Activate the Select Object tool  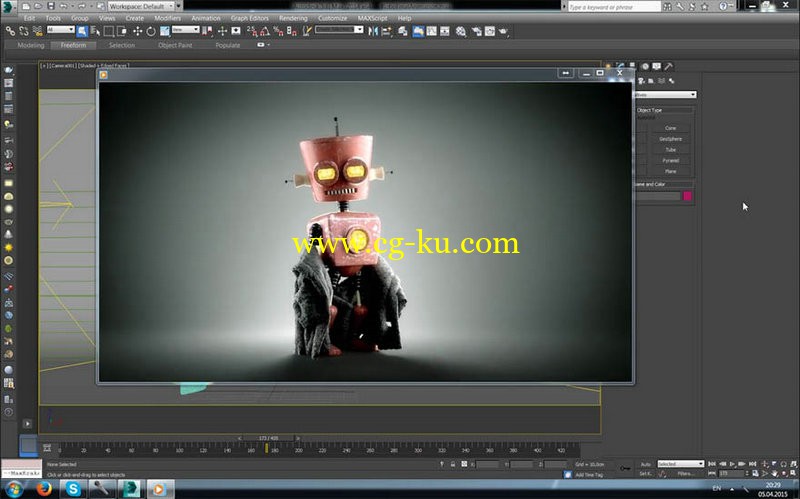pos(82,31)
